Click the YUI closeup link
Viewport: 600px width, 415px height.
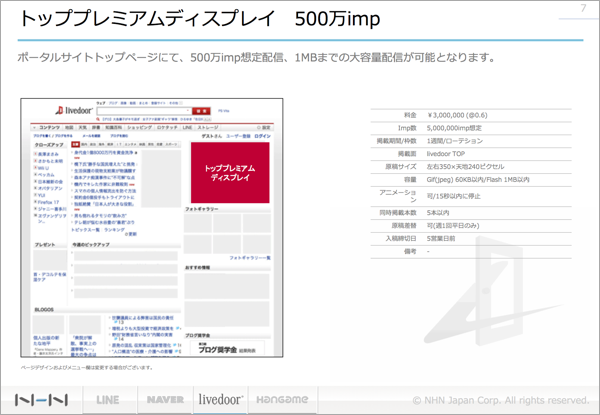click(x=41, y=195)
